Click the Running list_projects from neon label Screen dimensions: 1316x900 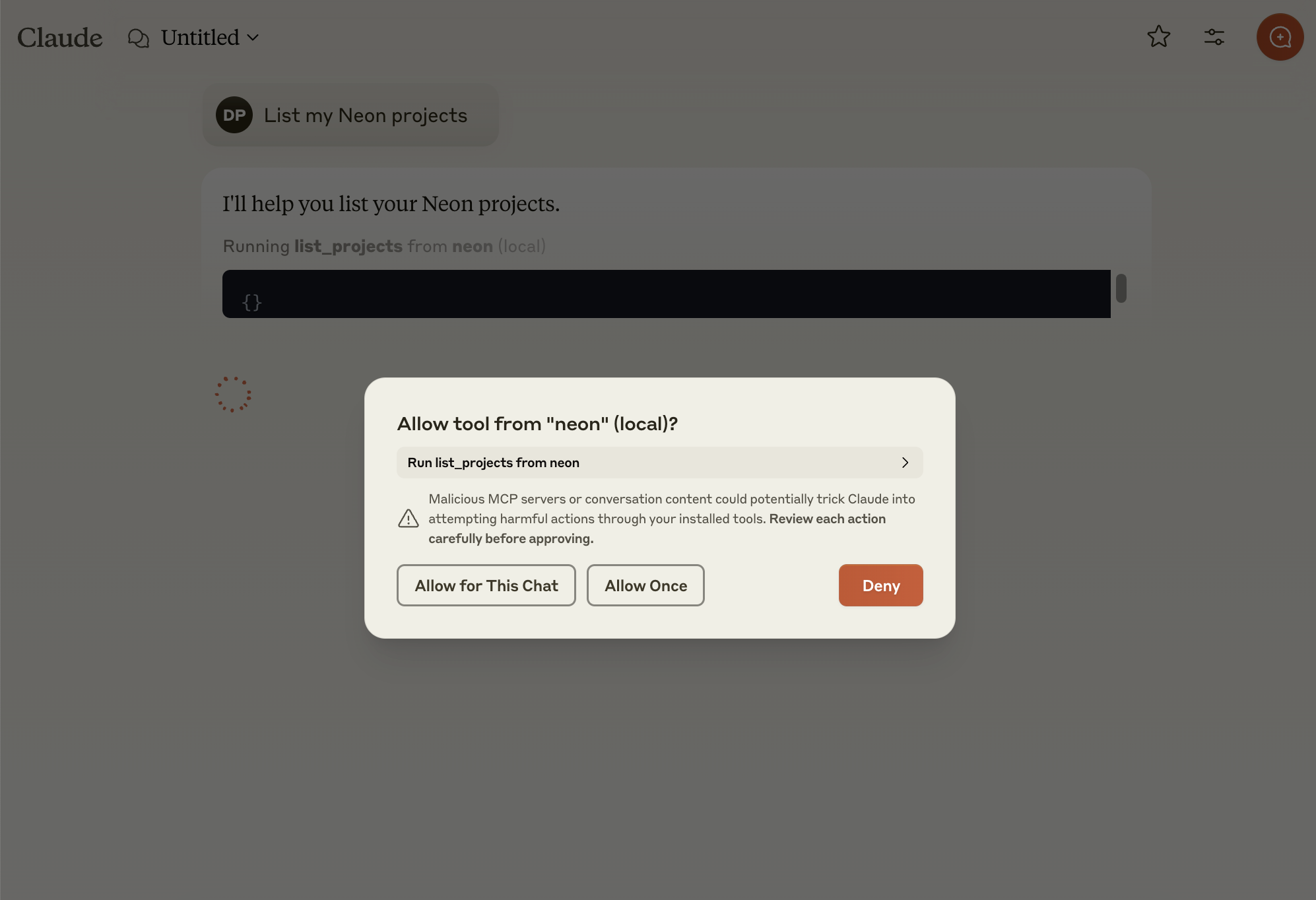pos(384,246)
